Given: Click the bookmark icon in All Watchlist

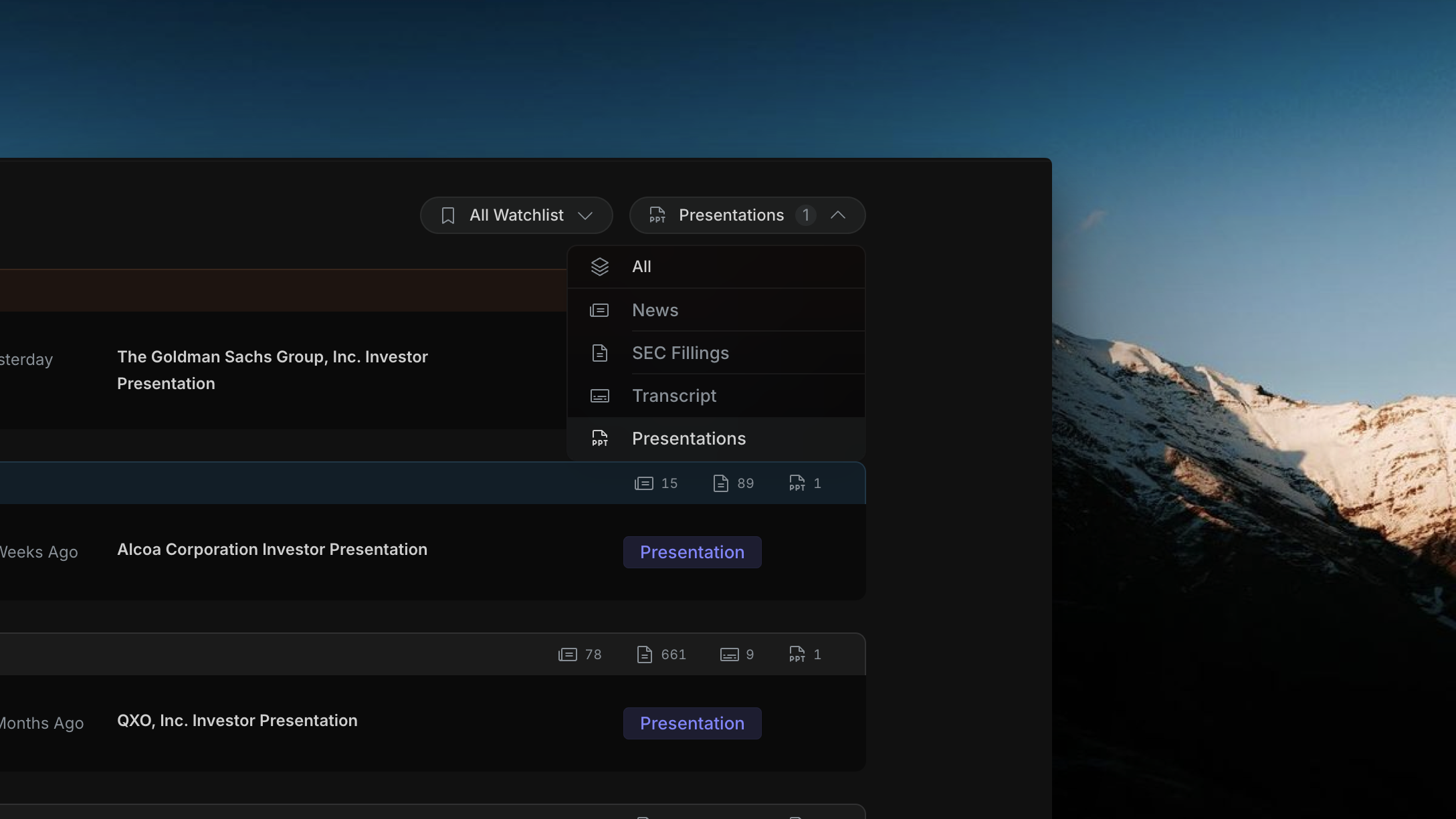Looking at the screenshot, I should click(x=448, y=215).
